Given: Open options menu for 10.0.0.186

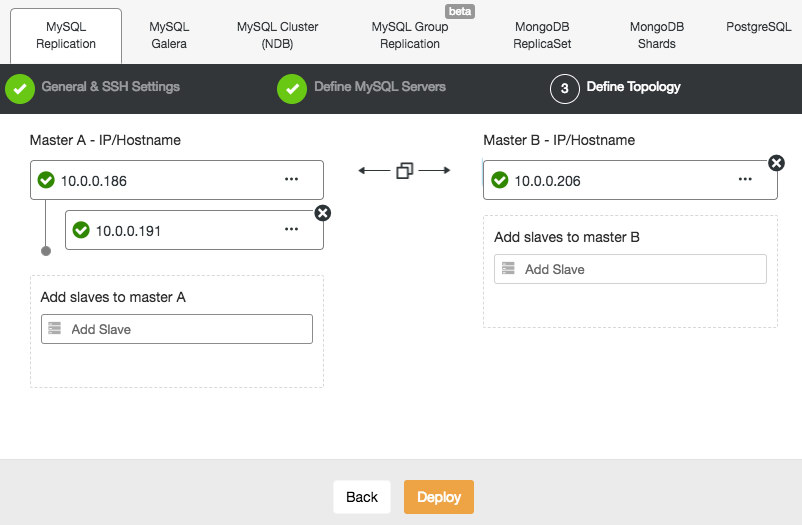Looking at the screenshot, I should 292,179.
